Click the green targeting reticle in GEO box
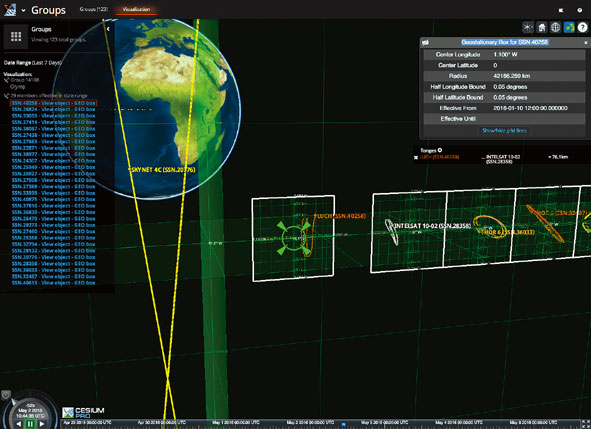 click(294, 238)
